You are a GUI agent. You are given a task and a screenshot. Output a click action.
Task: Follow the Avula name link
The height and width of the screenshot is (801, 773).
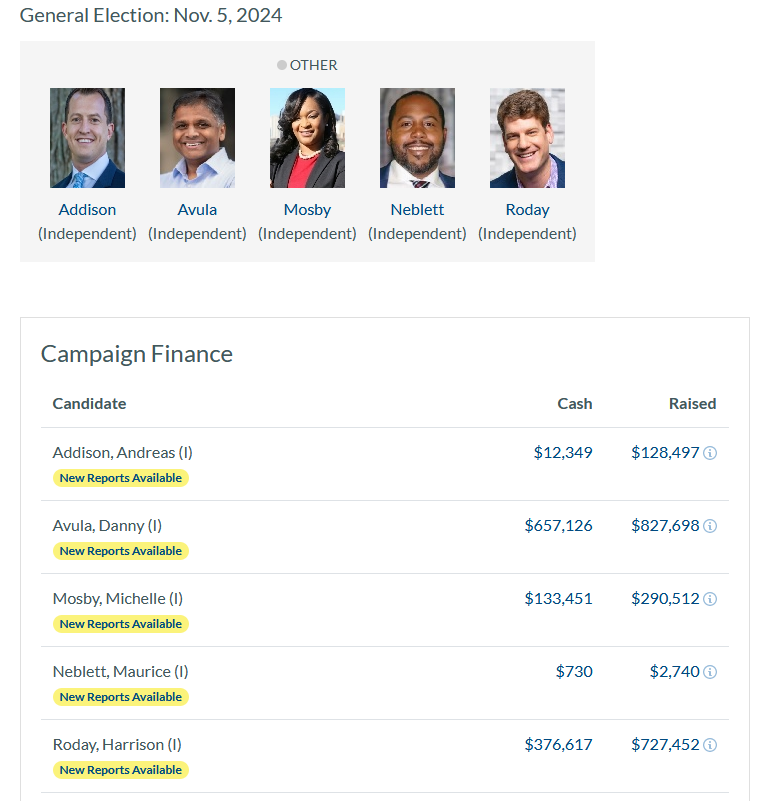197,210
